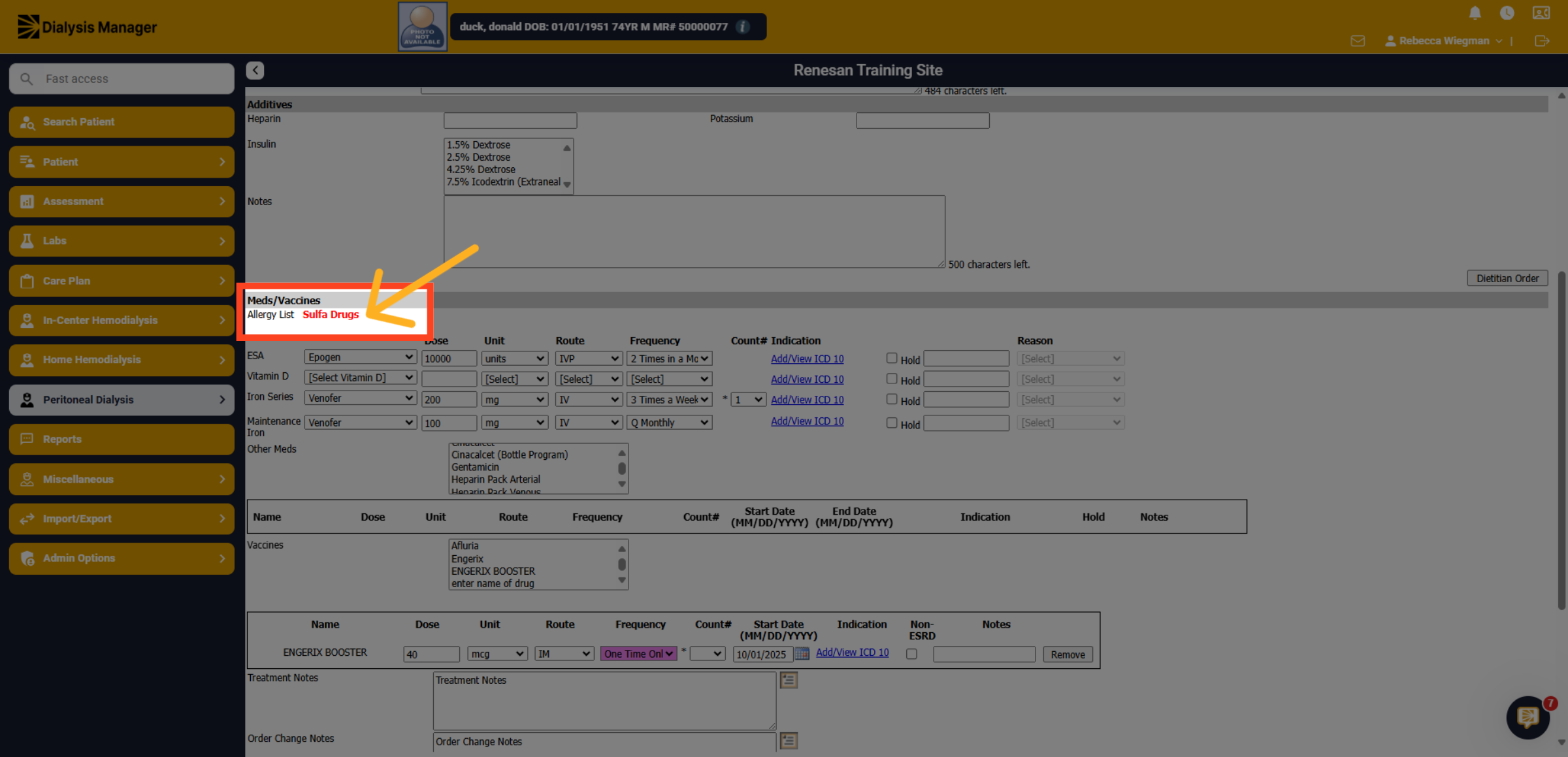Open the One Time Only frequency dropdown

638,654
